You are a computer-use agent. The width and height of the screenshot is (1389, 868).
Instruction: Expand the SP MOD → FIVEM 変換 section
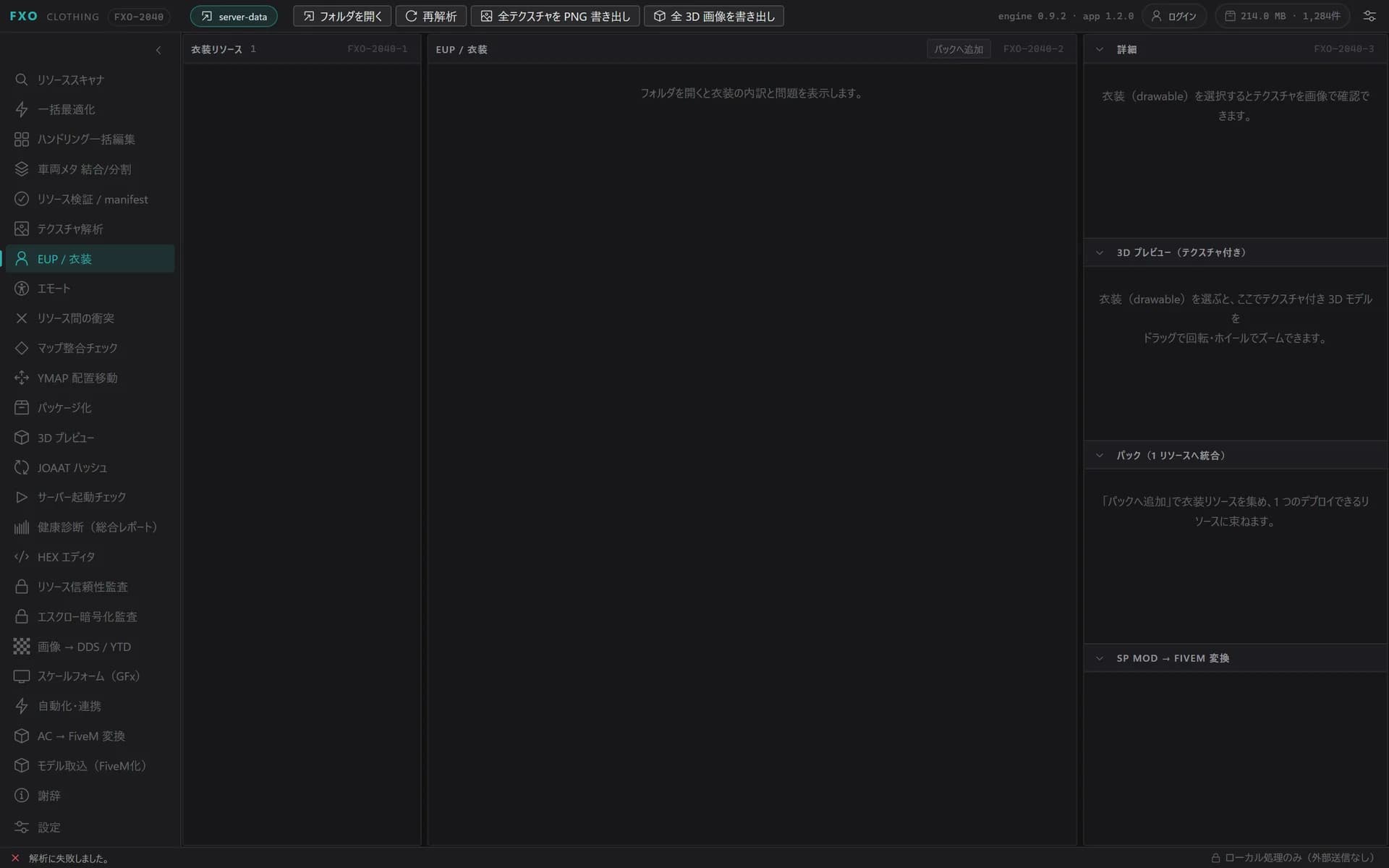click(x=1100, y=658)
